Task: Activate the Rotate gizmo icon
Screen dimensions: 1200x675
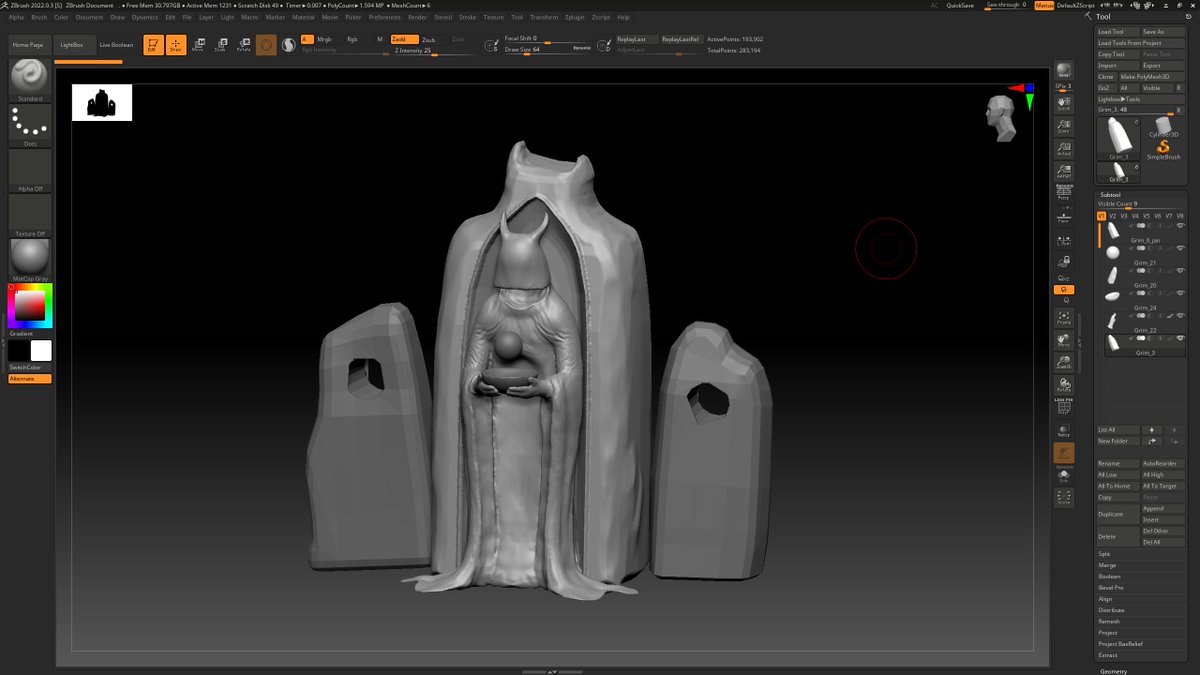Action: point(243,45)
